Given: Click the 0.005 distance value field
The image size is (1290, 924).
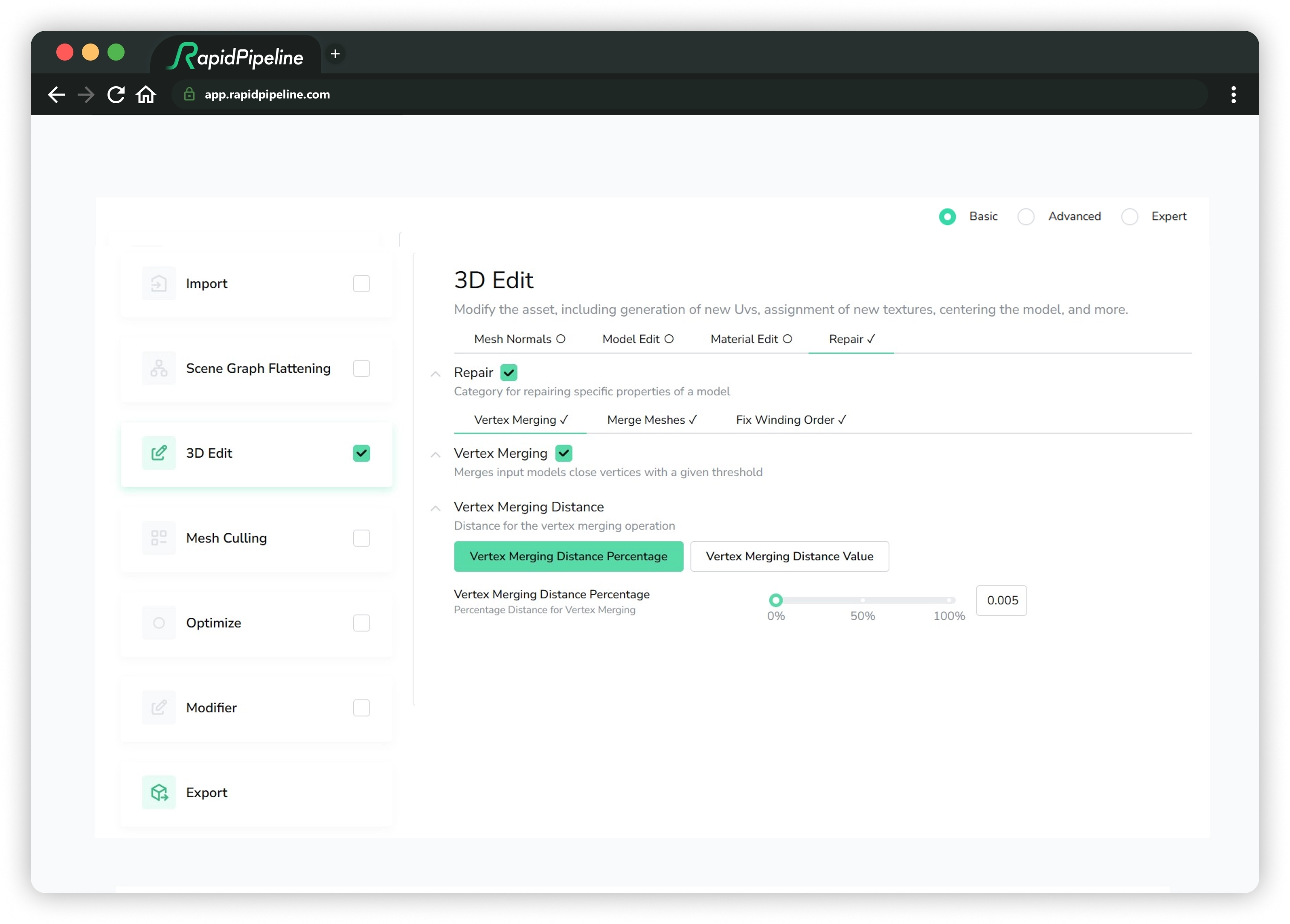Looking at the screenshot, I should (x=1001, y=600).
